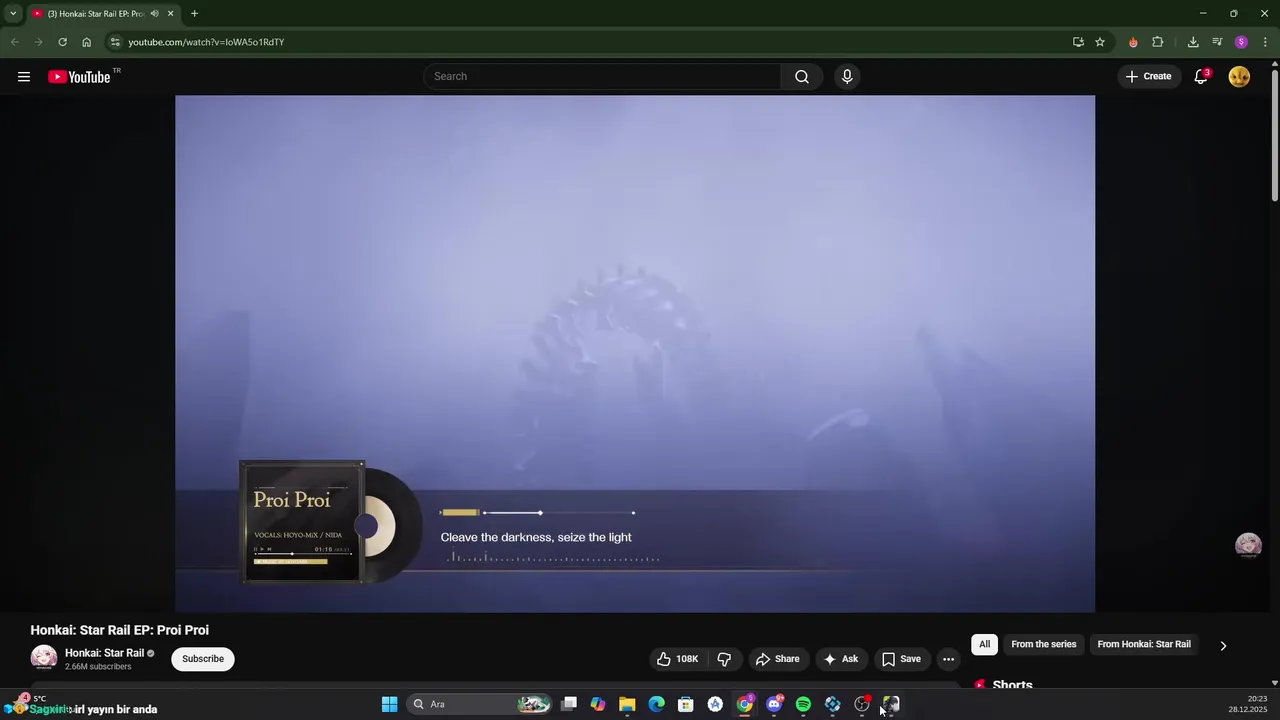Click the Ask button

(x=840, y=659)
